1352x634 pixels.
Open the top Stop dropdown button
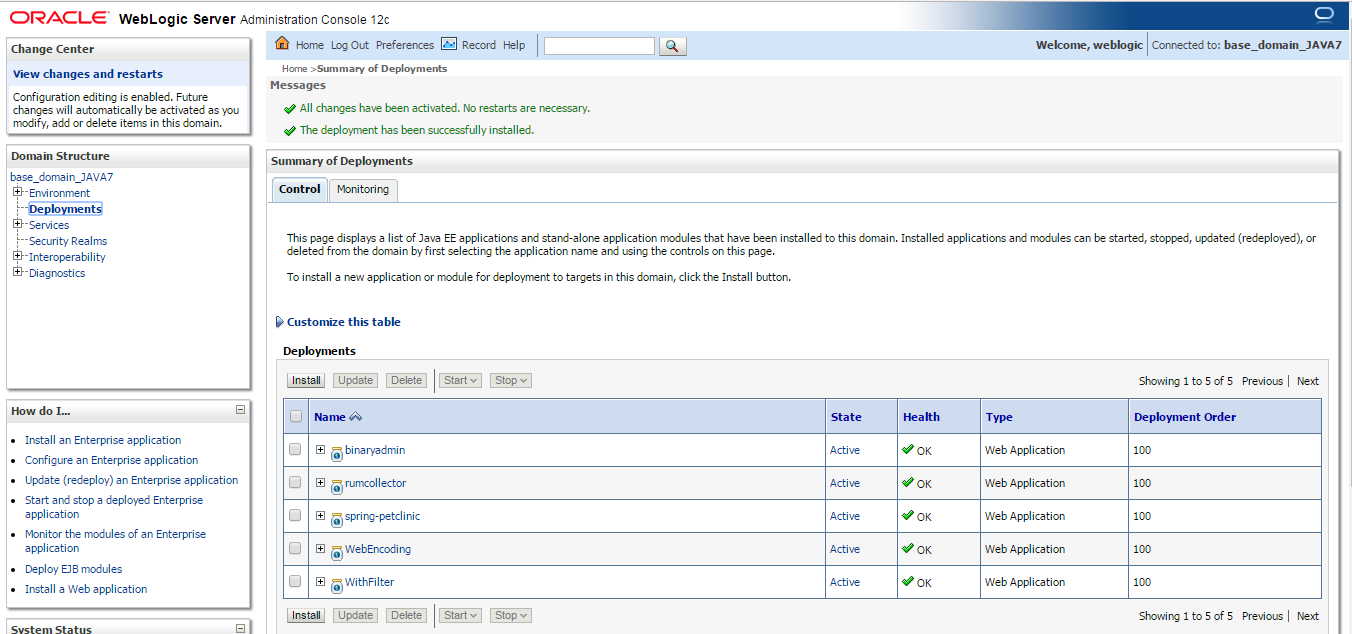[x=510, y=380]
